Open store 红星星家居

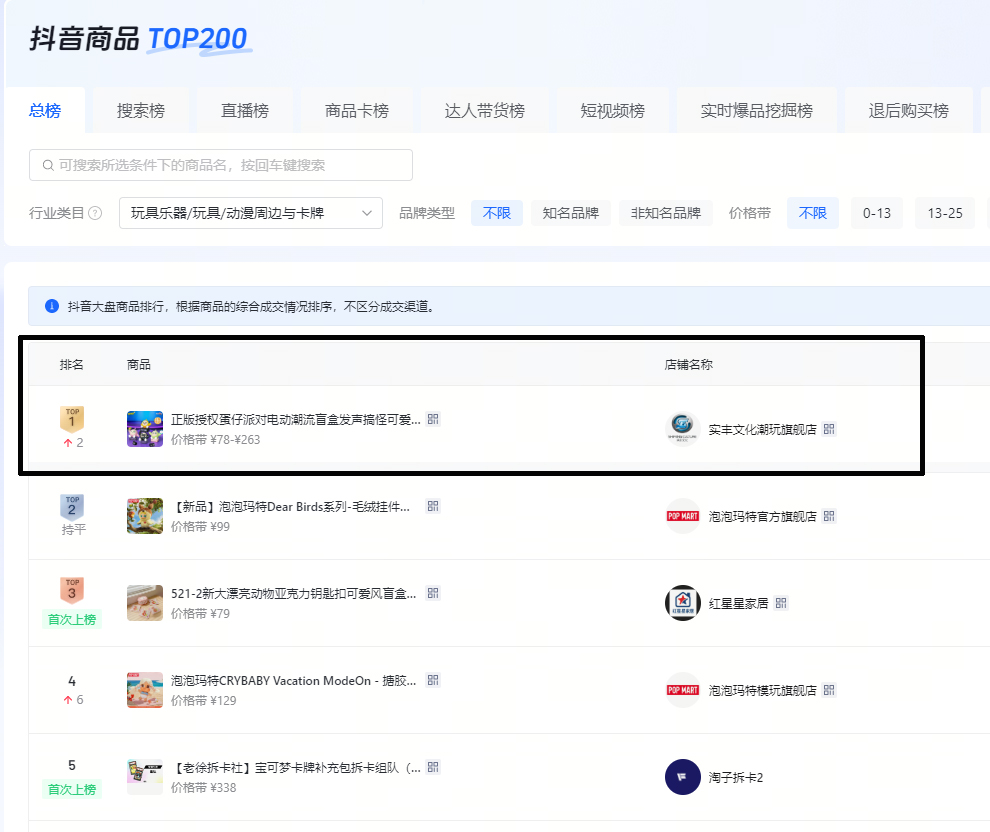[x=739, y=604]
